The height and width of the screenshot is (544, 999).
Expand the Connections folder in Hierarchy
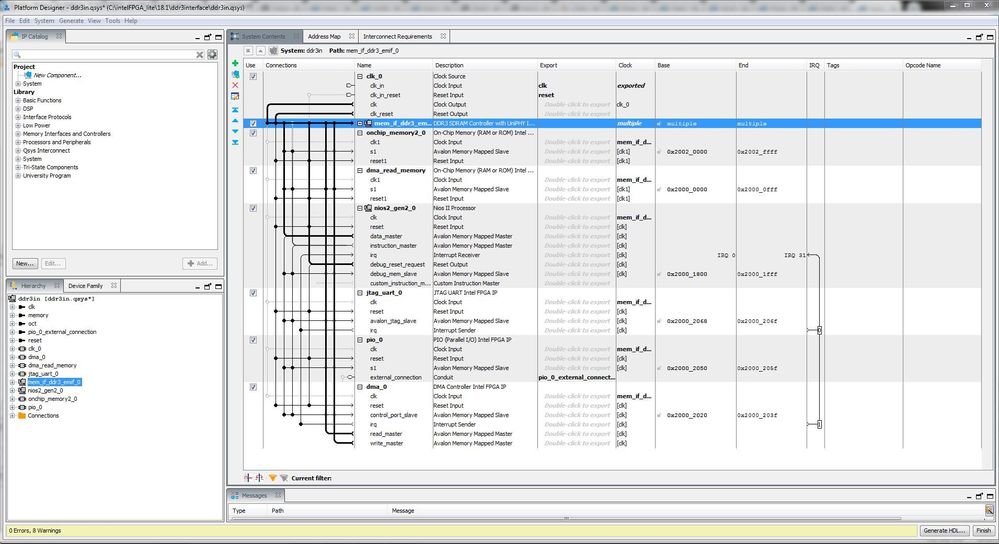(13, 414)
